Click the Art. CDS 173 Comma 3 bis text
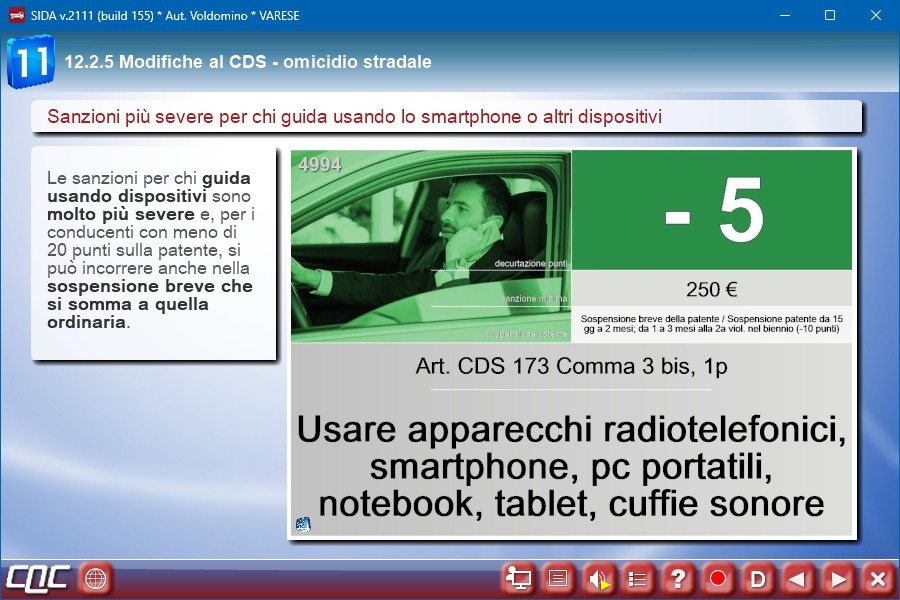 tap(571, 366)
